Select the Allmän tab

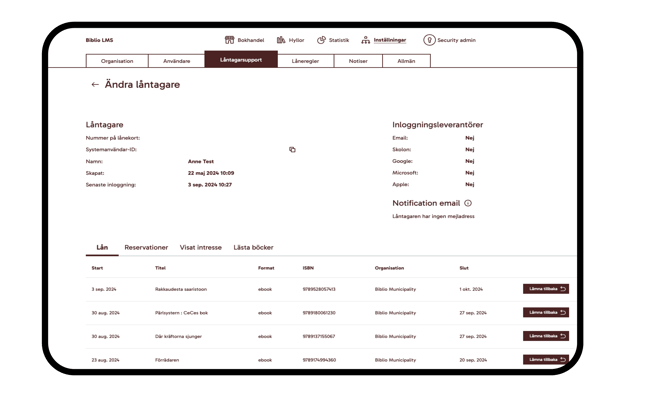(406, 61)
